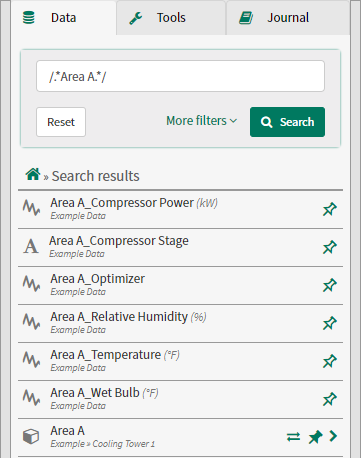Reset the search filters

[x=61, y=122]
